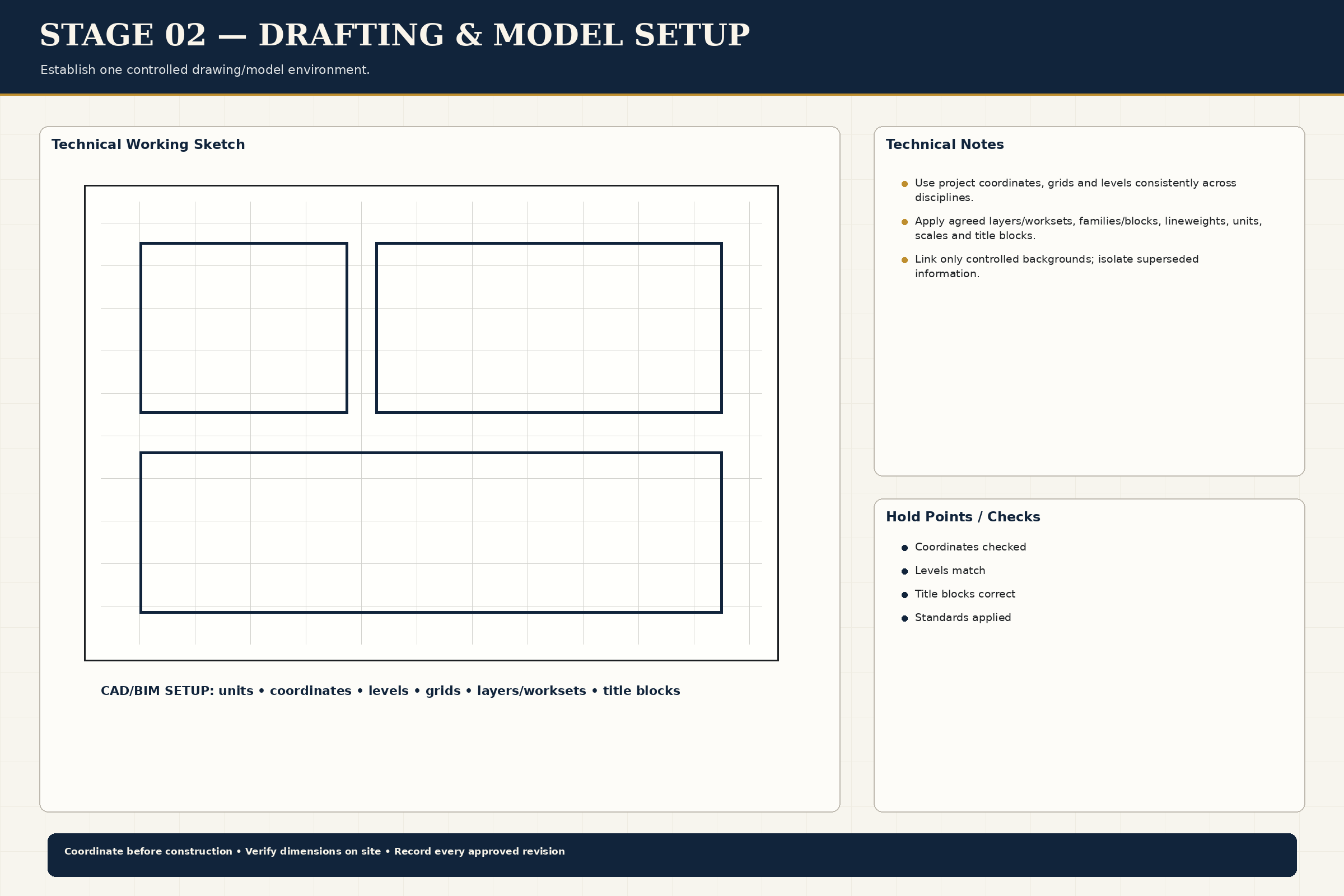Click the "Hold Points / Checks" heading
The width and height of the screenshot is (1344, 896).
pyautogui.click(x=963, y=516)
